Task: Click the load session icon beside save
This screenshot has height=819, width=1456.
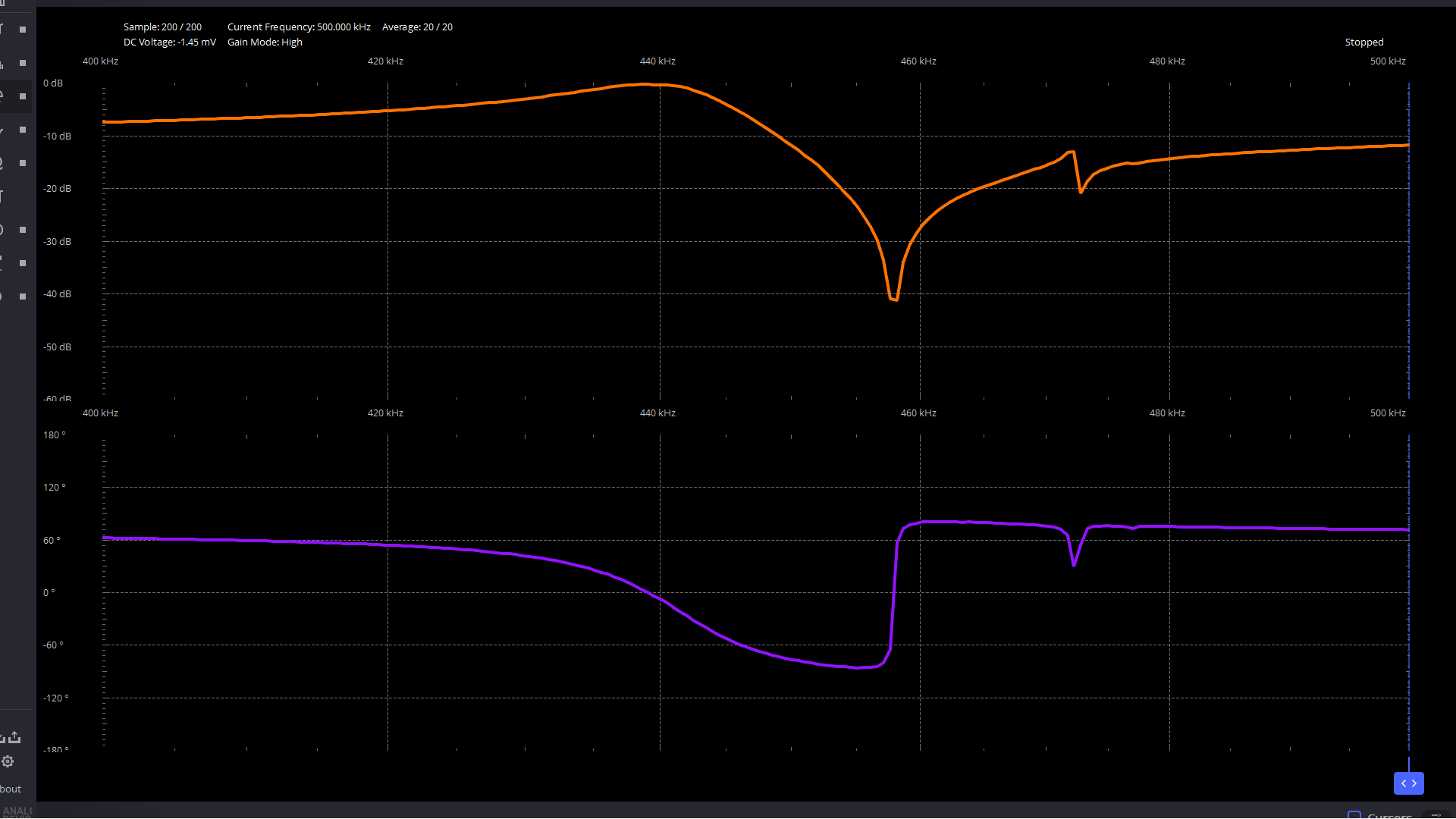Action: pyautogui.click(x=2, y=737)
